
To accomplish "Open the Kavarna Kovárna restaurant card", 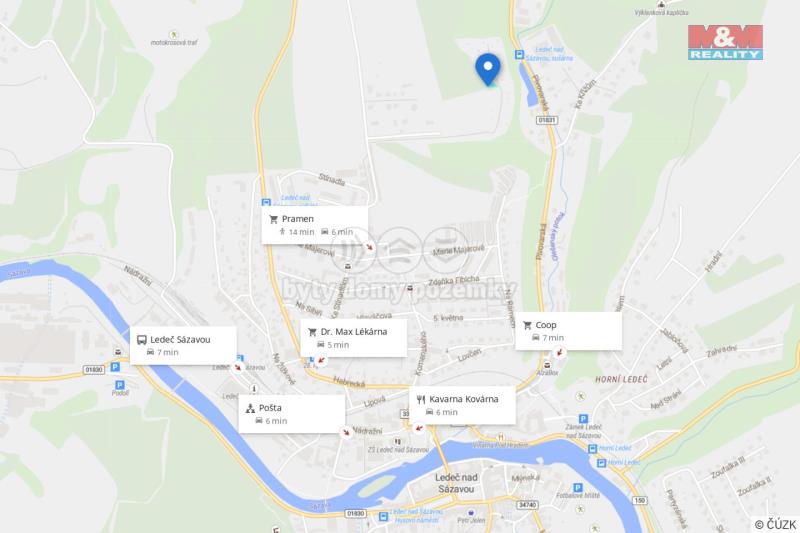I will click(x=462, y=405).
